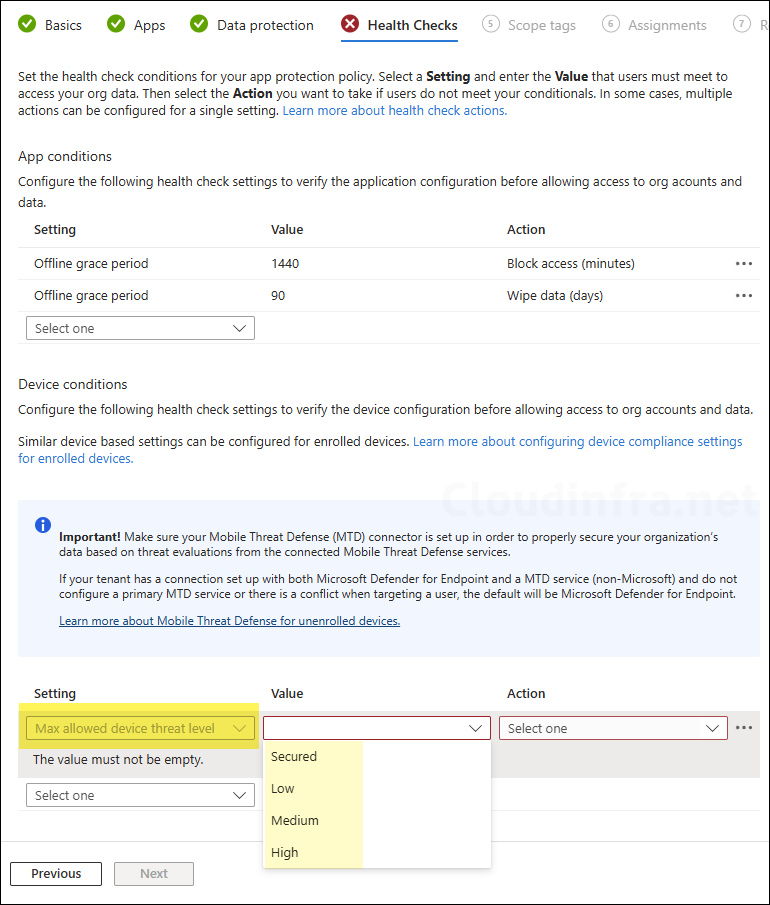Open App conditions Select one setting dropdown
Viewport: 770px width, 905px height.
point(140,328)
